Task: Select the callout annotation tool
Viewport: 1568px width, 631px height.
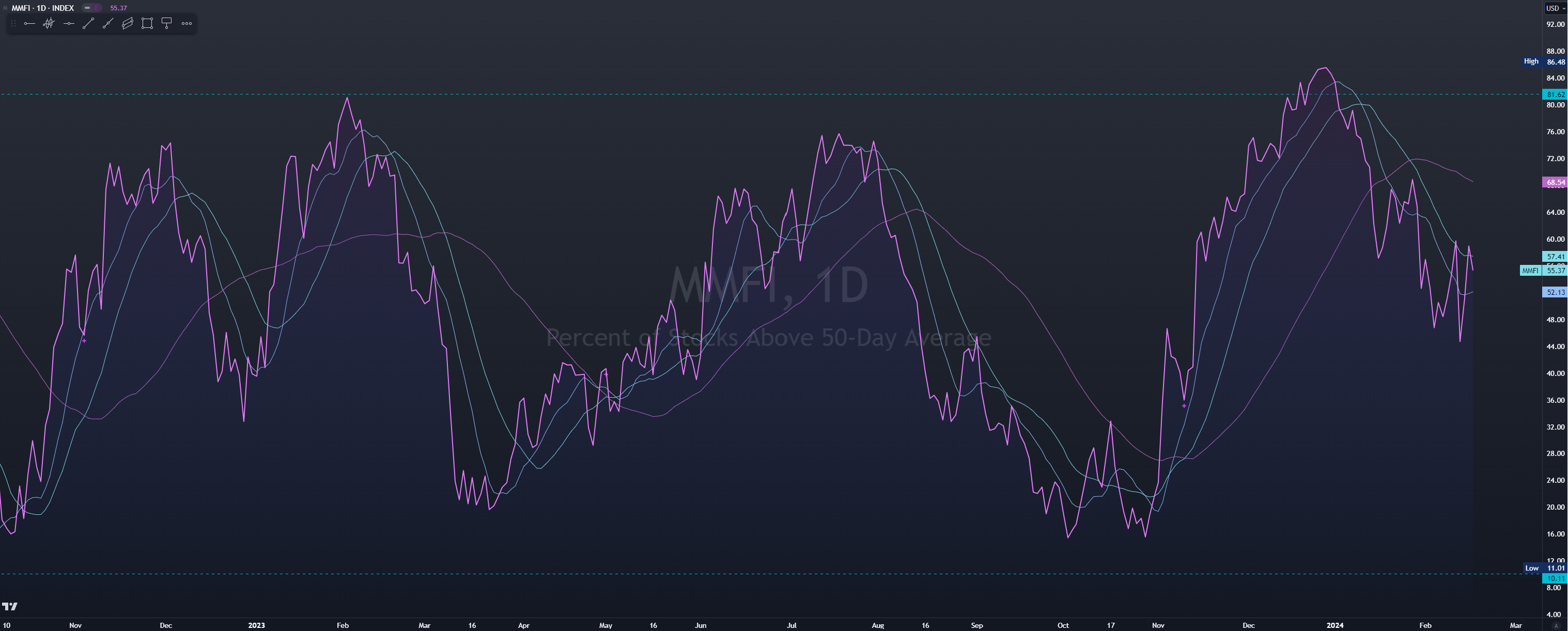Action: click(166, 24)
